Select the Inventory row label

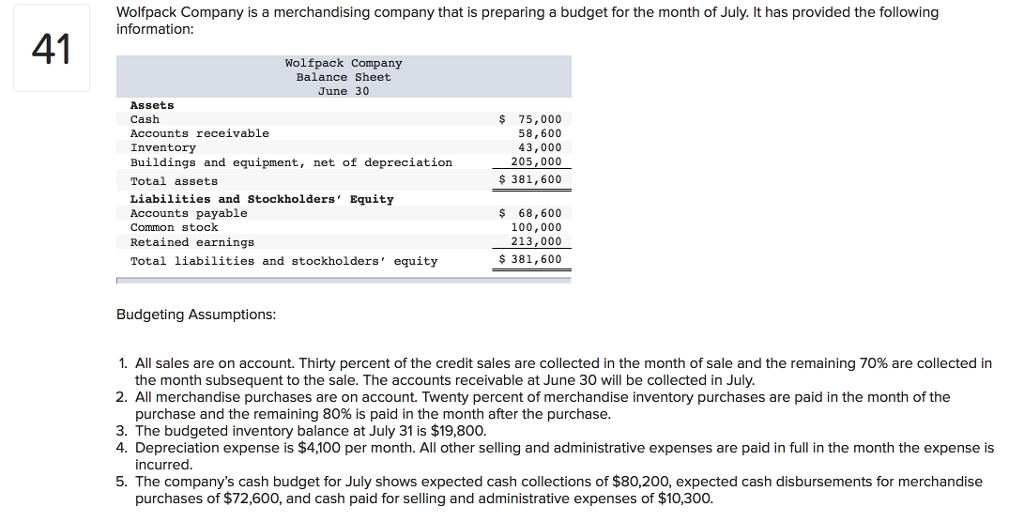tap(163, 147)
